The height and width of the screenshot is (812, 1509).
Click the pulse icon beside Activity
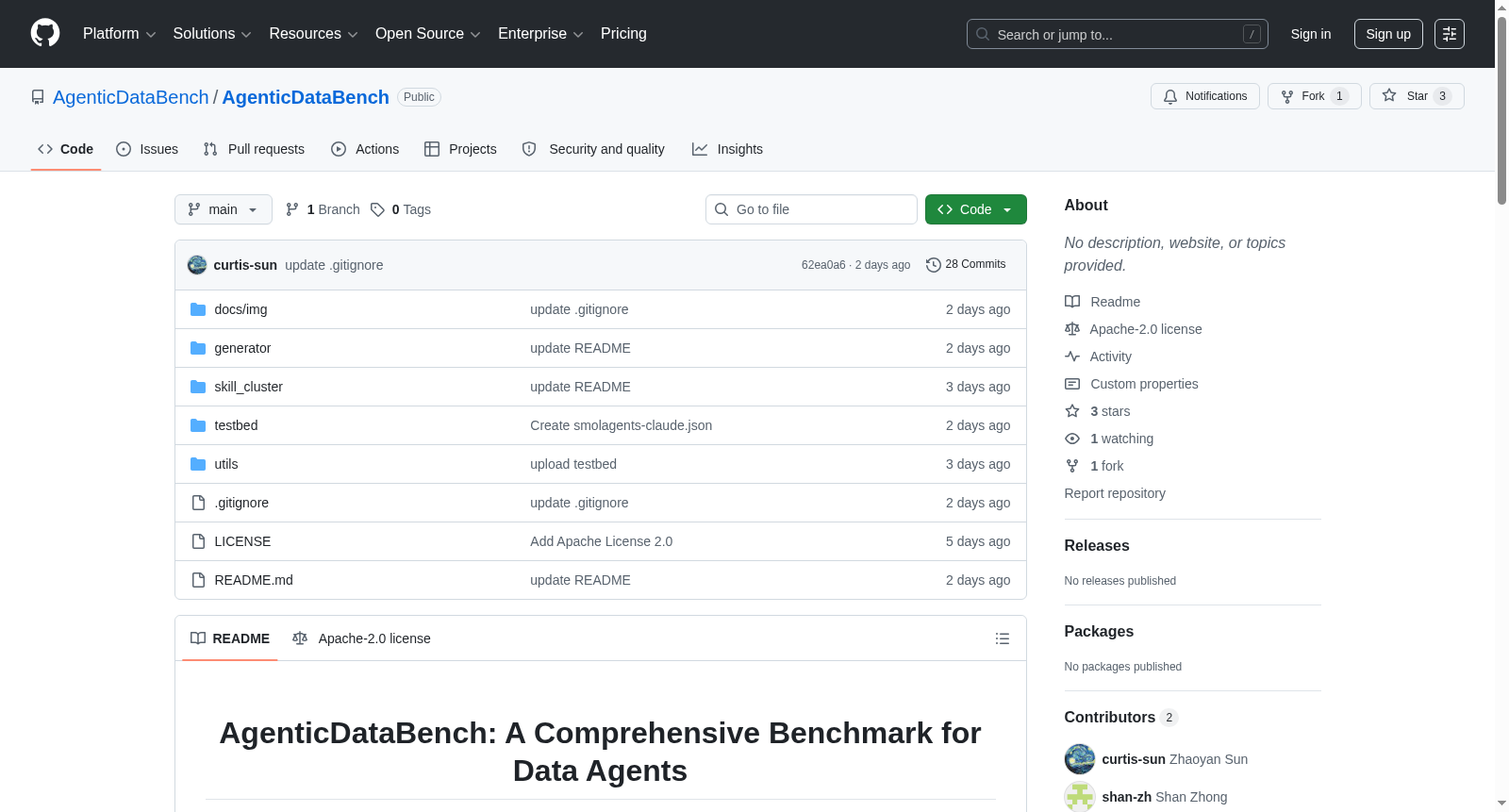pos(1072,356)
